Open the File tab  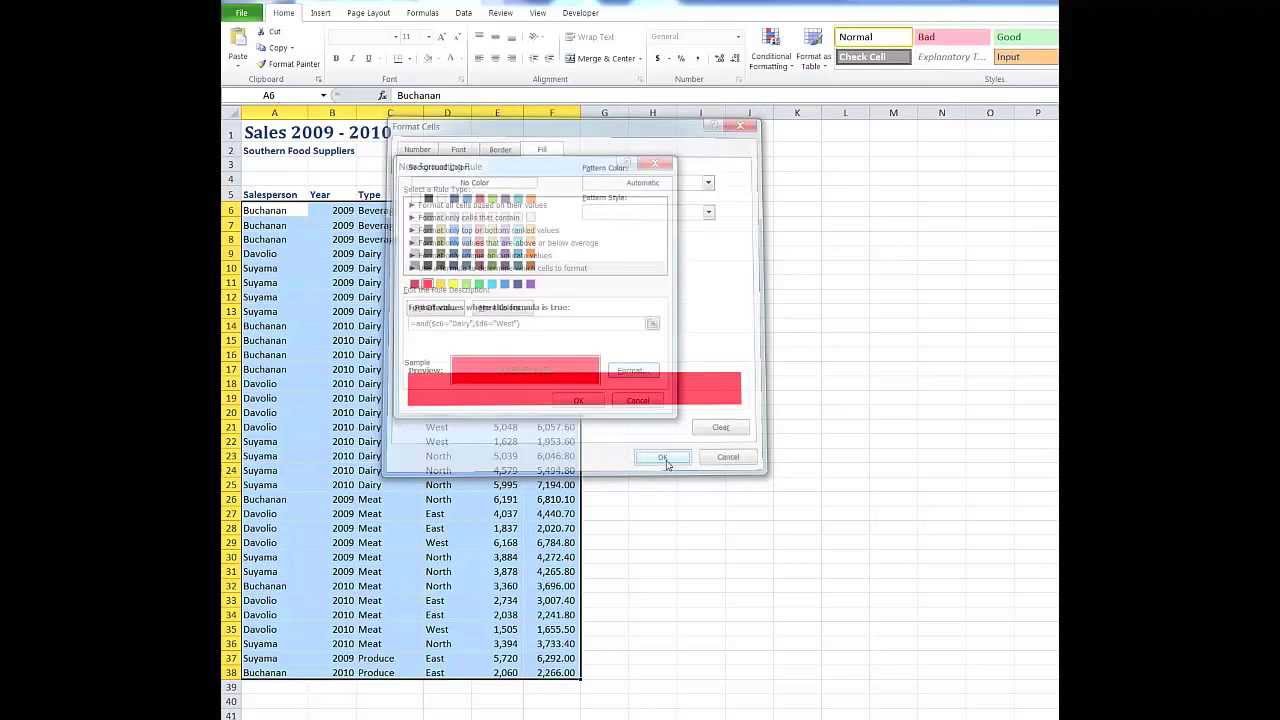pos(242,13)
